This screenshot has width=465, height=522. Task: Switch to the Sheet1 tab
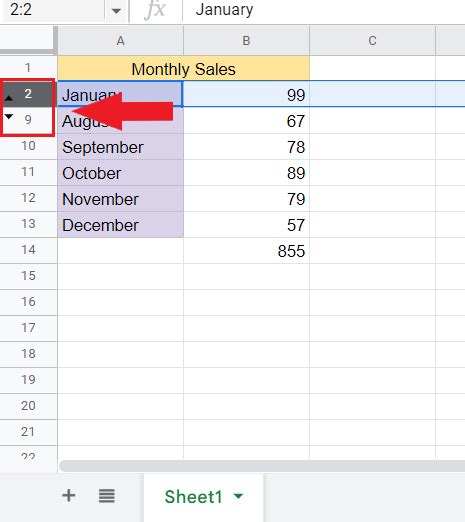(193, 497)
